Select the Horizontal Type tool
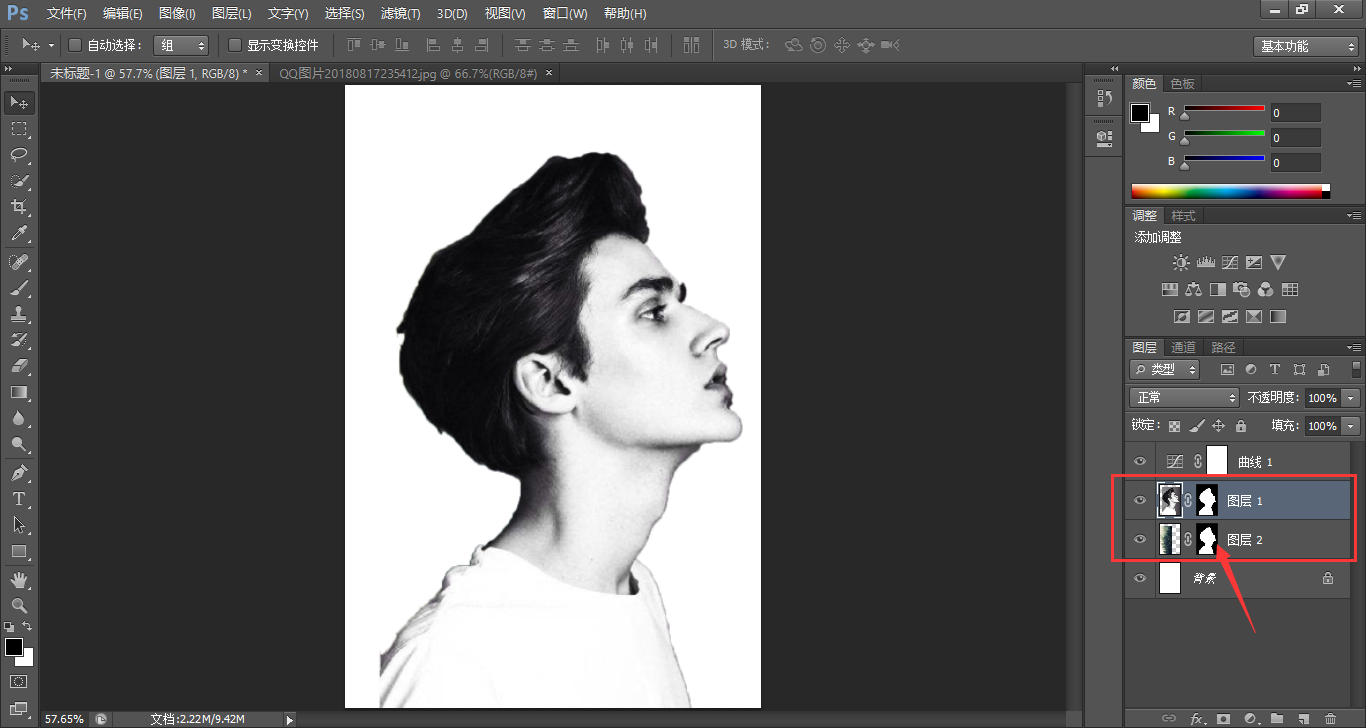This screenshot has width=1366, height=728. coord(18,498)
